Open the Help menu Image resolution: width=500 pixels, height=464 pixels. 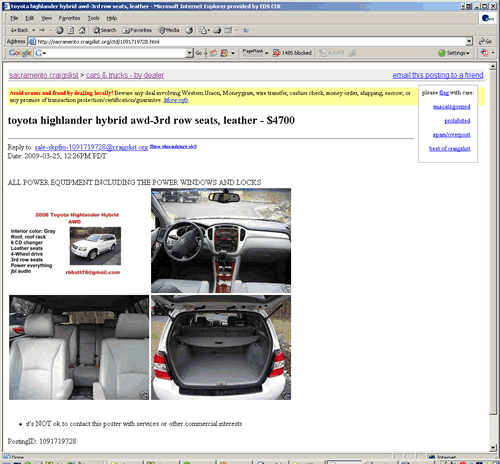pos(111,18)
